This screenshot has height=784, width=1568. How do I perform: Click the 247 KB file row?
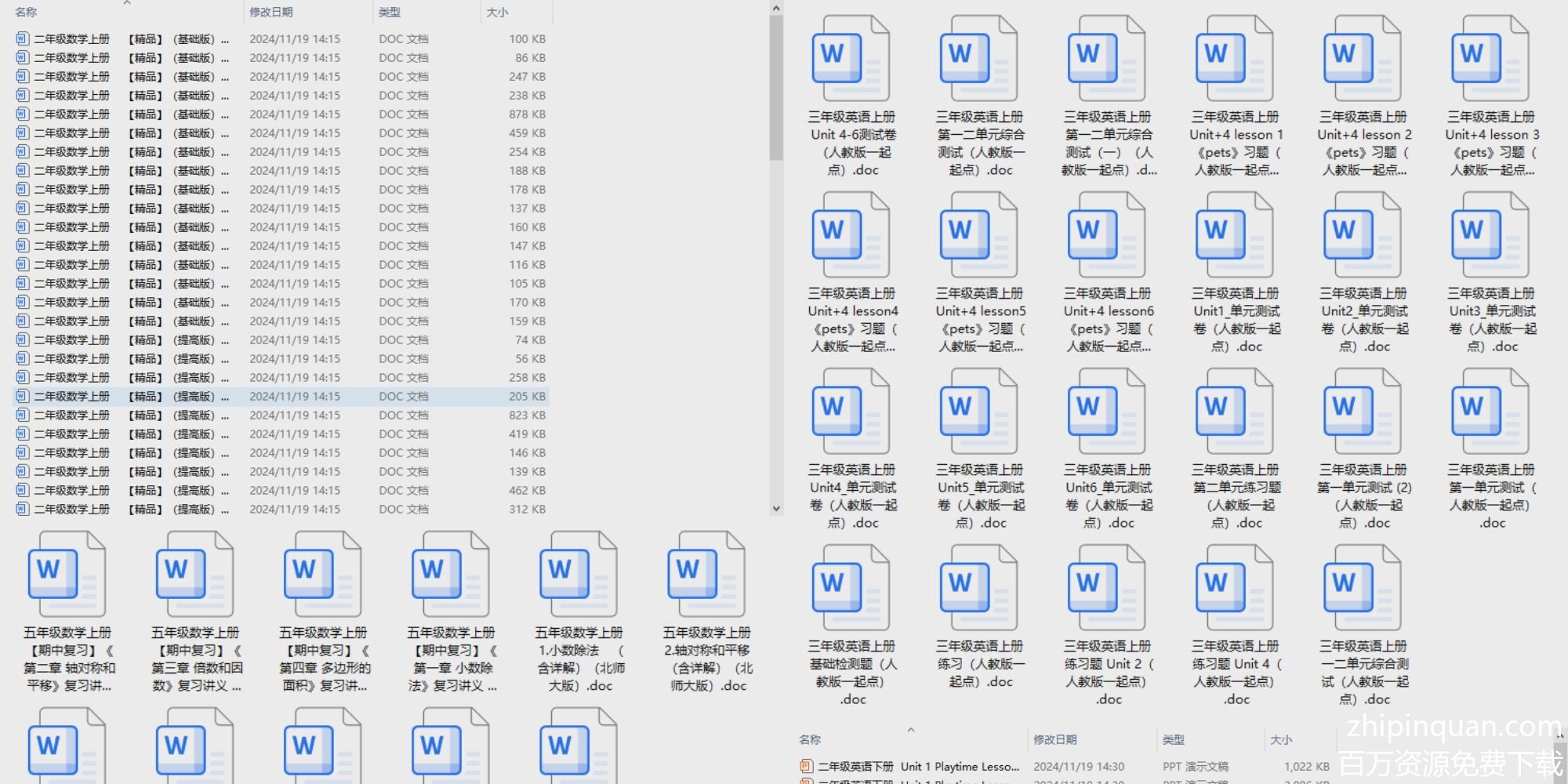click(281, 77)
